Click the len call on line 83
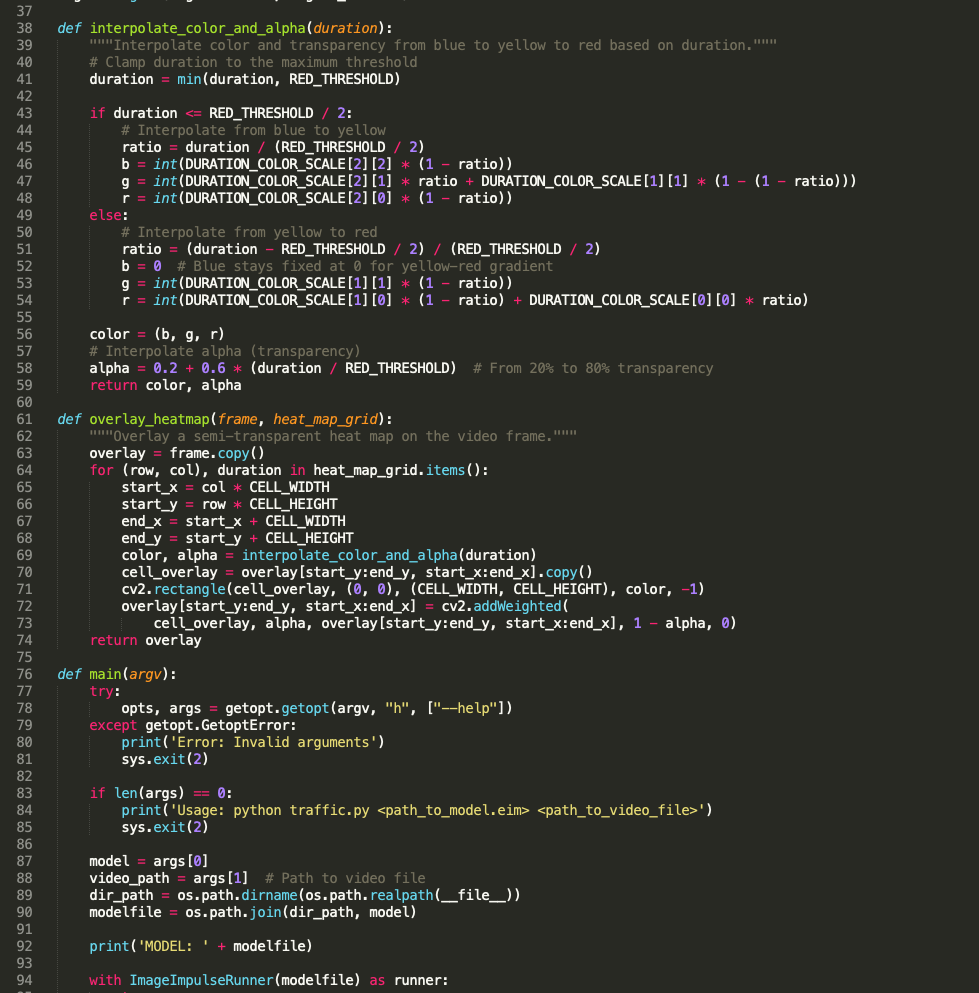The width and height of the screenshot is (979, 993). tap(125, 794)
